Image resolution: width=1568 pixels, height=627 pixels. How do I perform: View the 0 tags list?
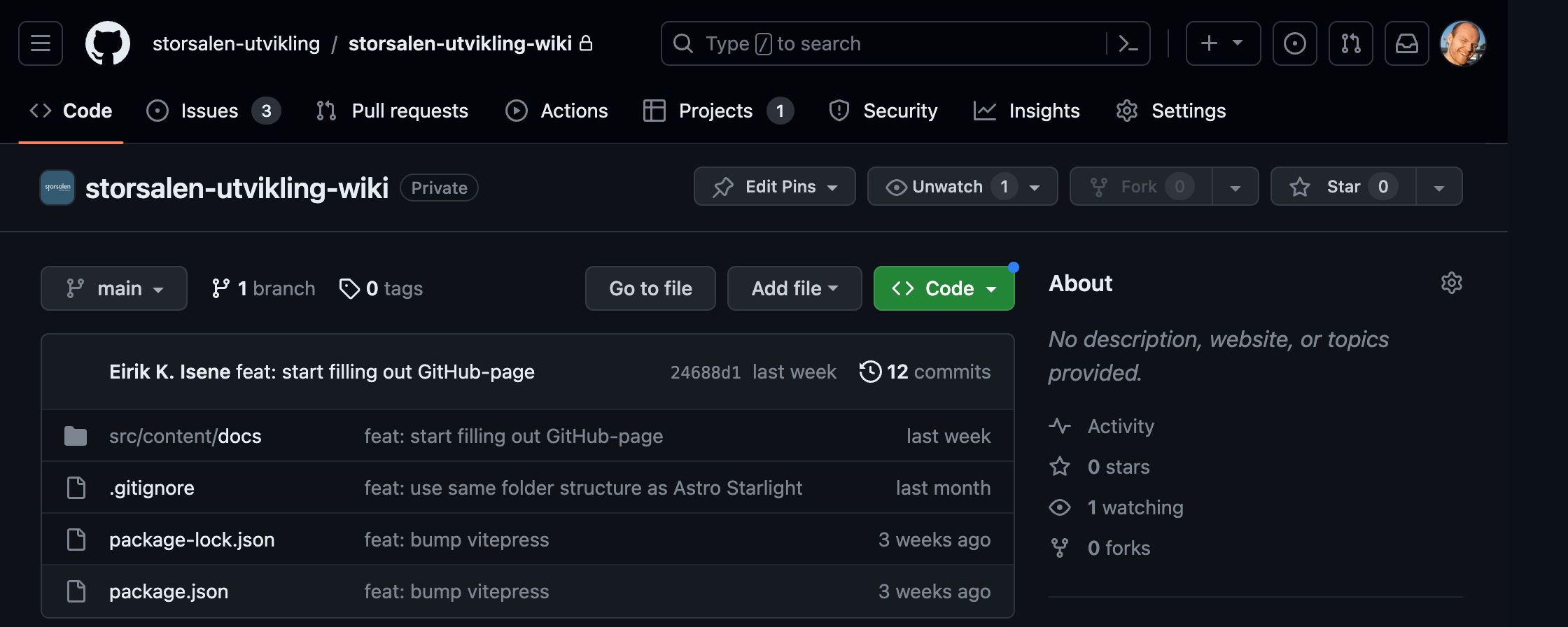click(381, 288)
